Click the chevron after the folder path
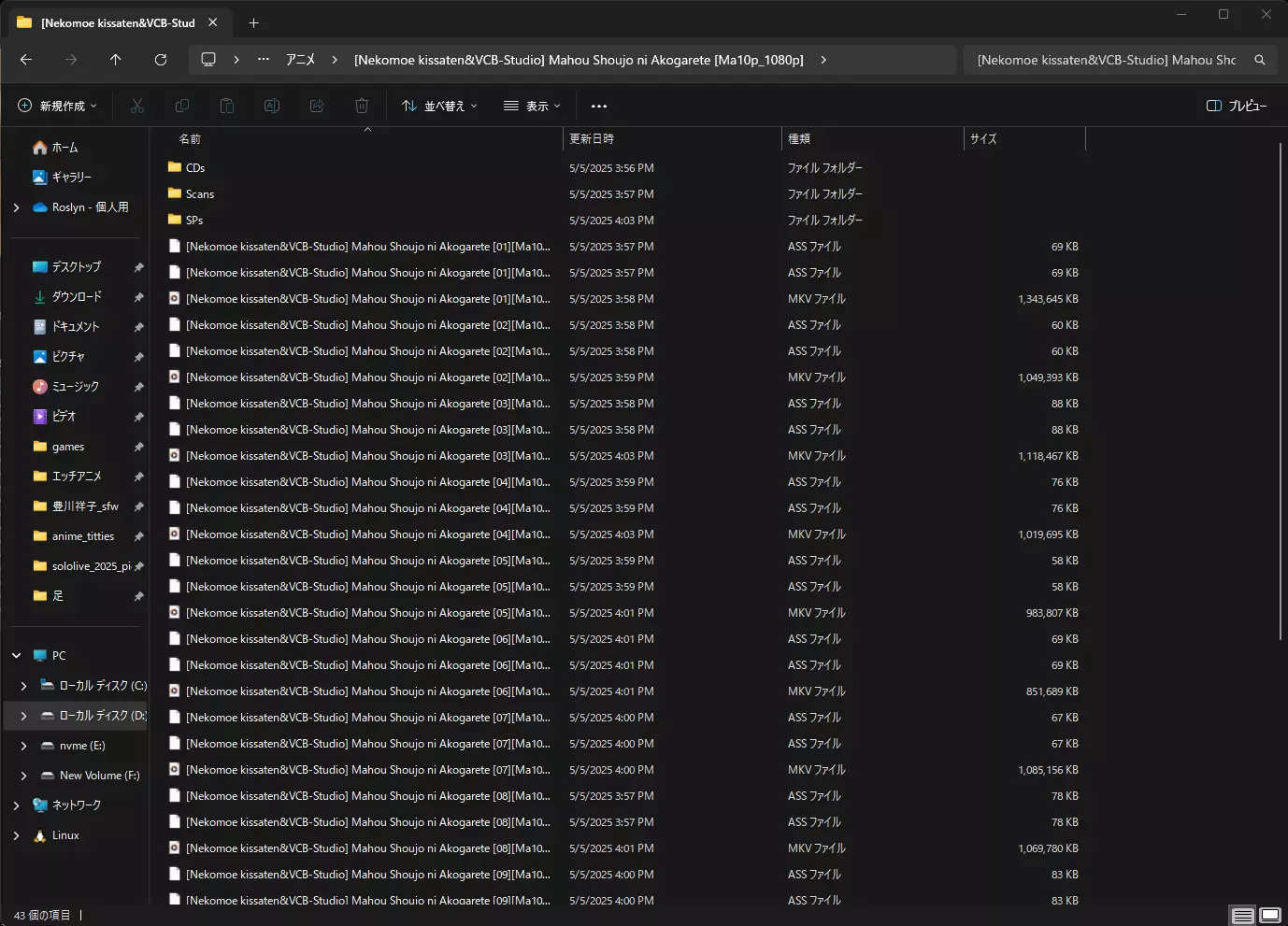 coord(823,60)
